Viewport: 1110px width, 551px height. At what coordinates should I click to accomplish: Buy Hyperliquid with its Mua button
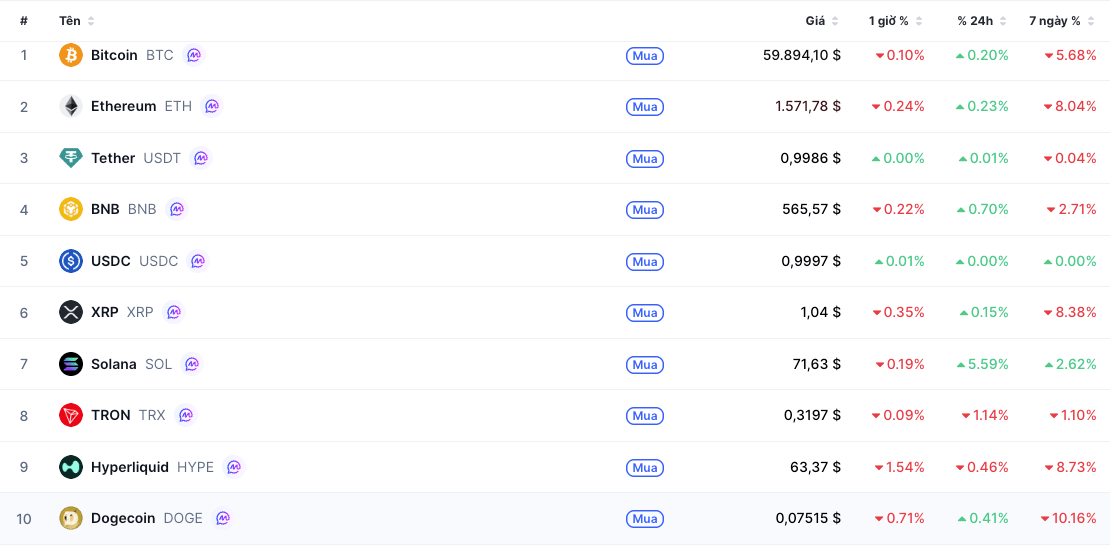645,467
